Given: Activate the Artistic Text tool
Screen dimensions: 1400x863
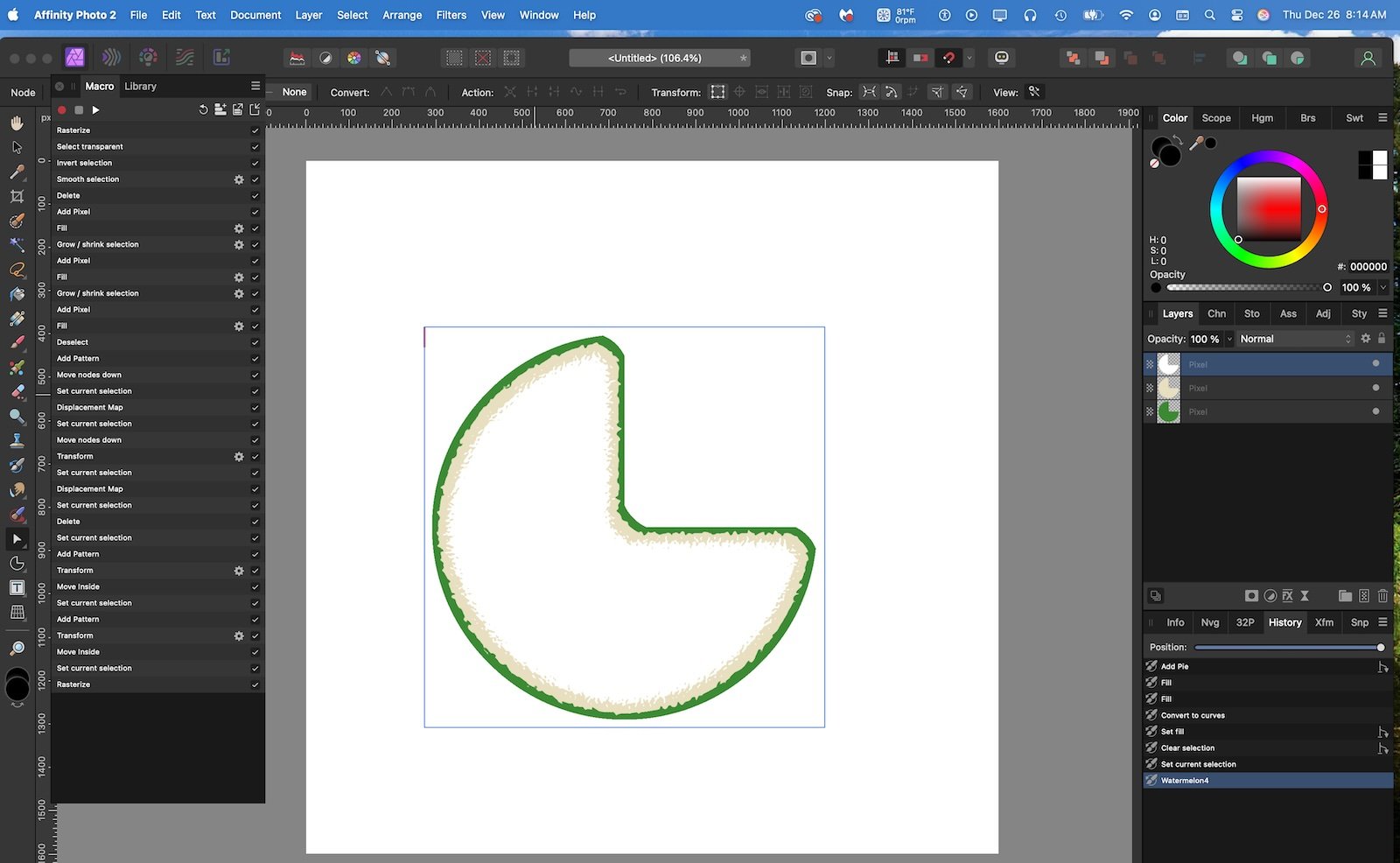Looking at the screenshot, I should [x=17, y=588].
